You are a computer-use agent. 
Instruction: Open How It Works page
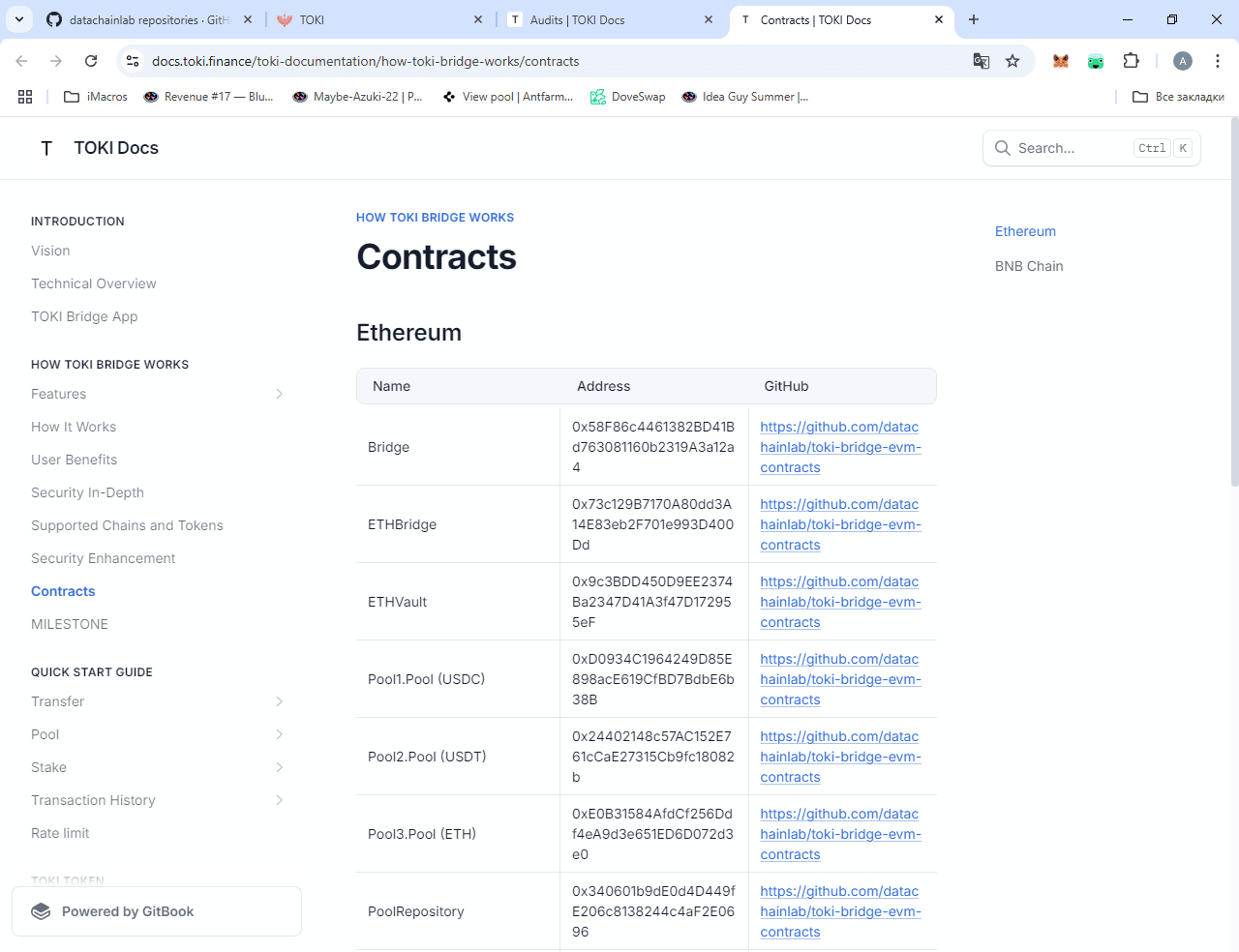click(74, 427)
